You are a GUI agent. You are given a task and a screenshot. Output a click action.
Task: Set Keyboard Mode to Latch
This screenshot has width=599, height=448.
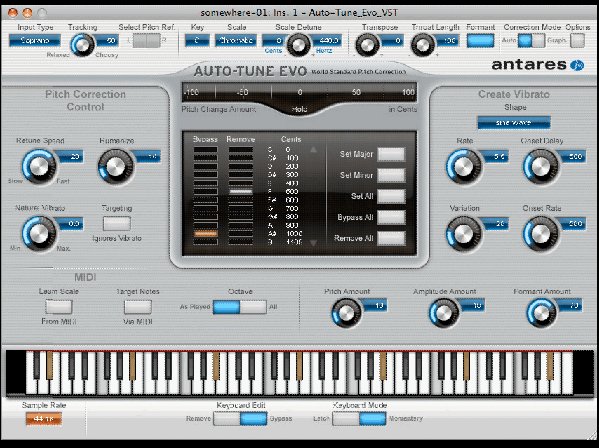(x=346, y=419)
